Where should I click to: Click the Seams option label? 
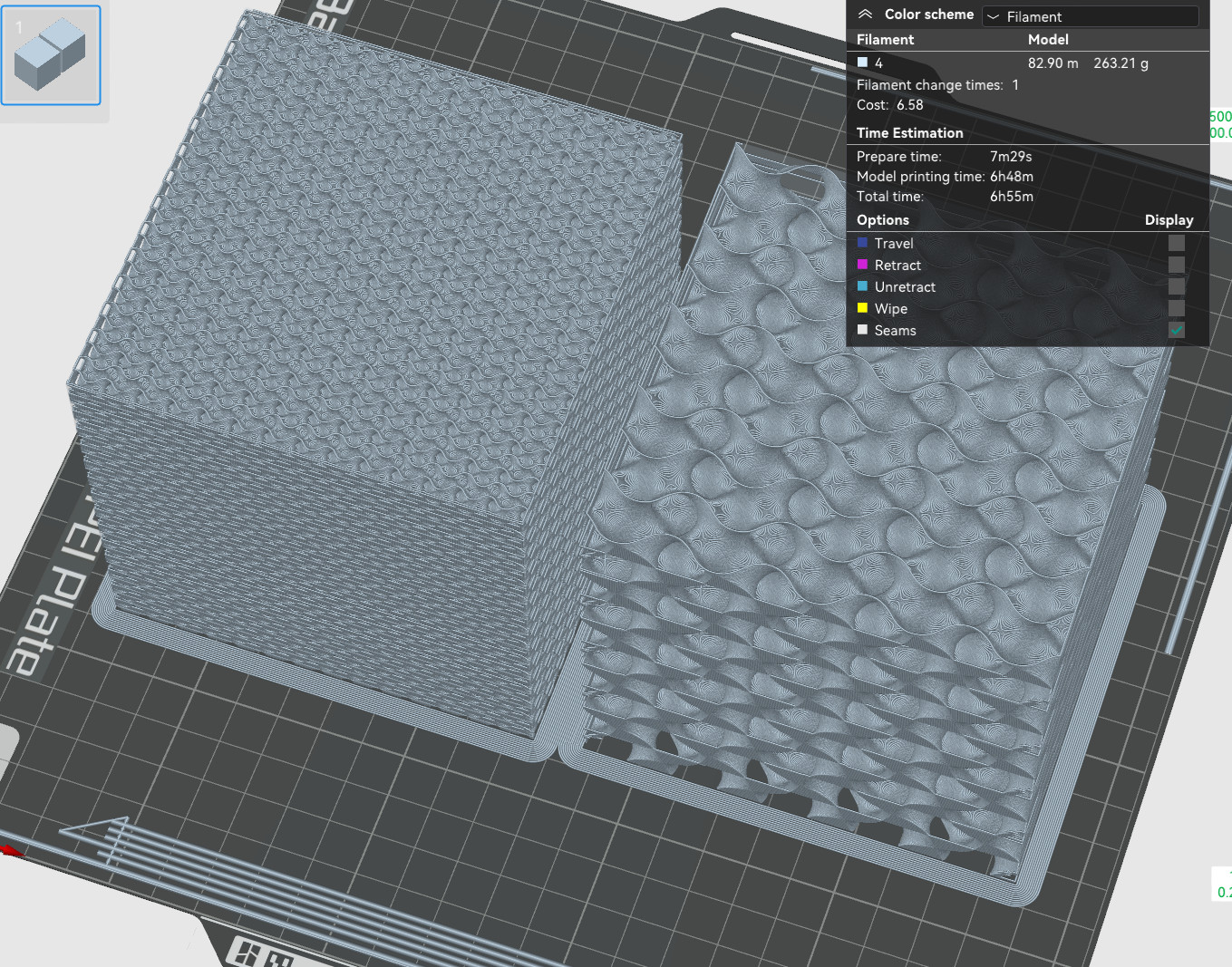coord(896,331)
